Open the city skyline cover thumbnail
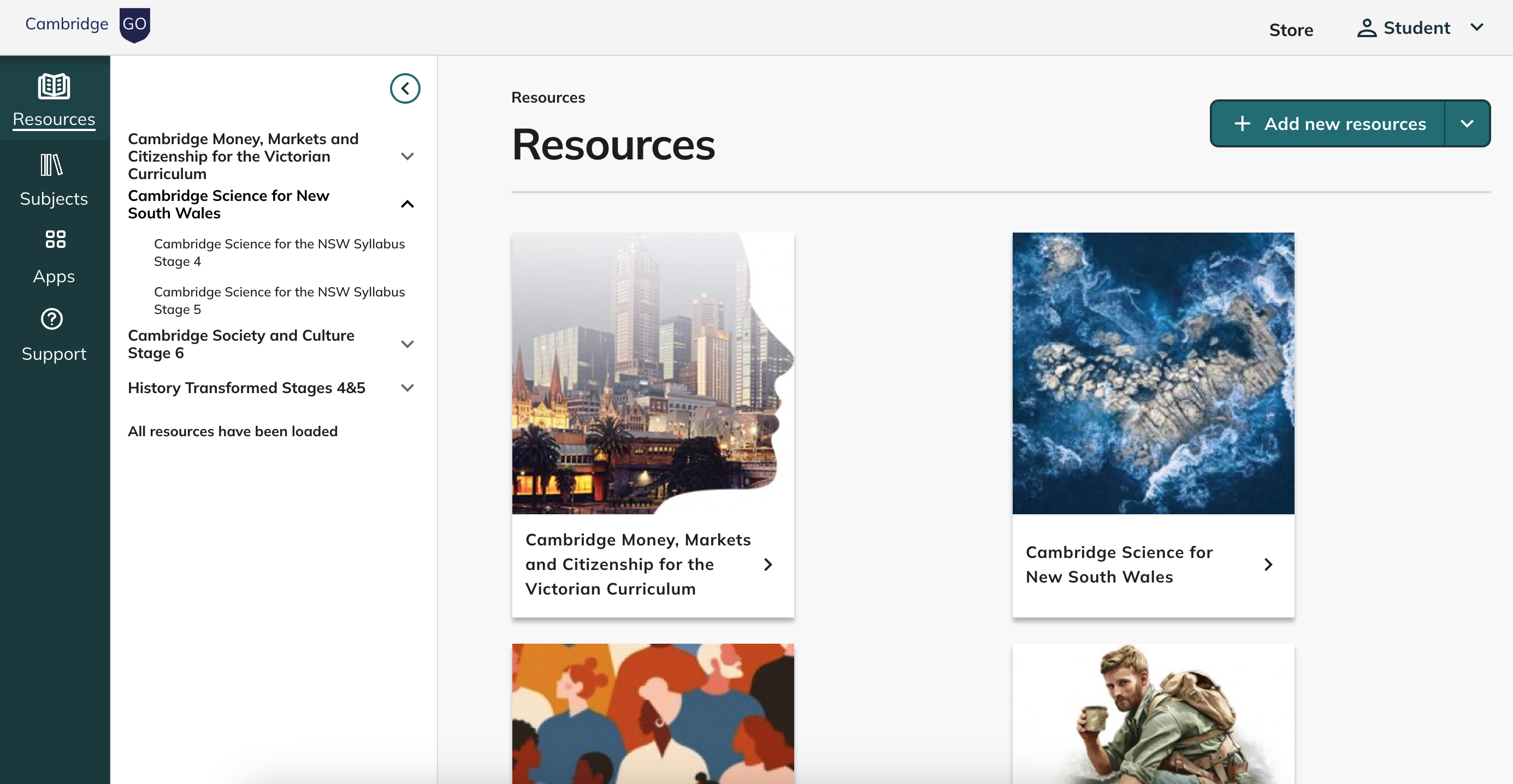The height and width of the screenshot is (784, 1513). (x=653, y=373)
